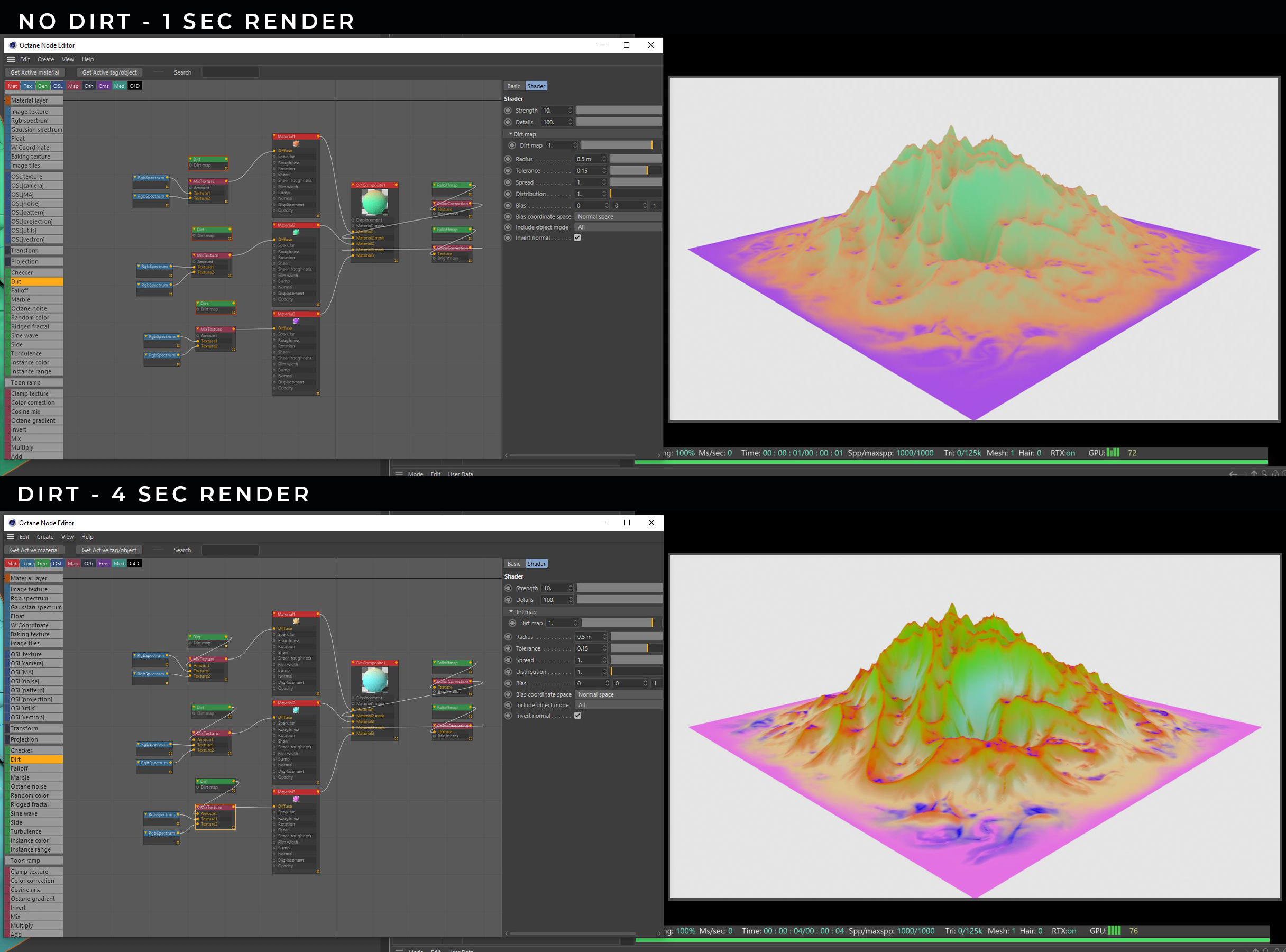Viewport: 1286px width, 952px height.
Task: Click Get Active tag/object in bottom editor
Action: click(x=109, y=551)
